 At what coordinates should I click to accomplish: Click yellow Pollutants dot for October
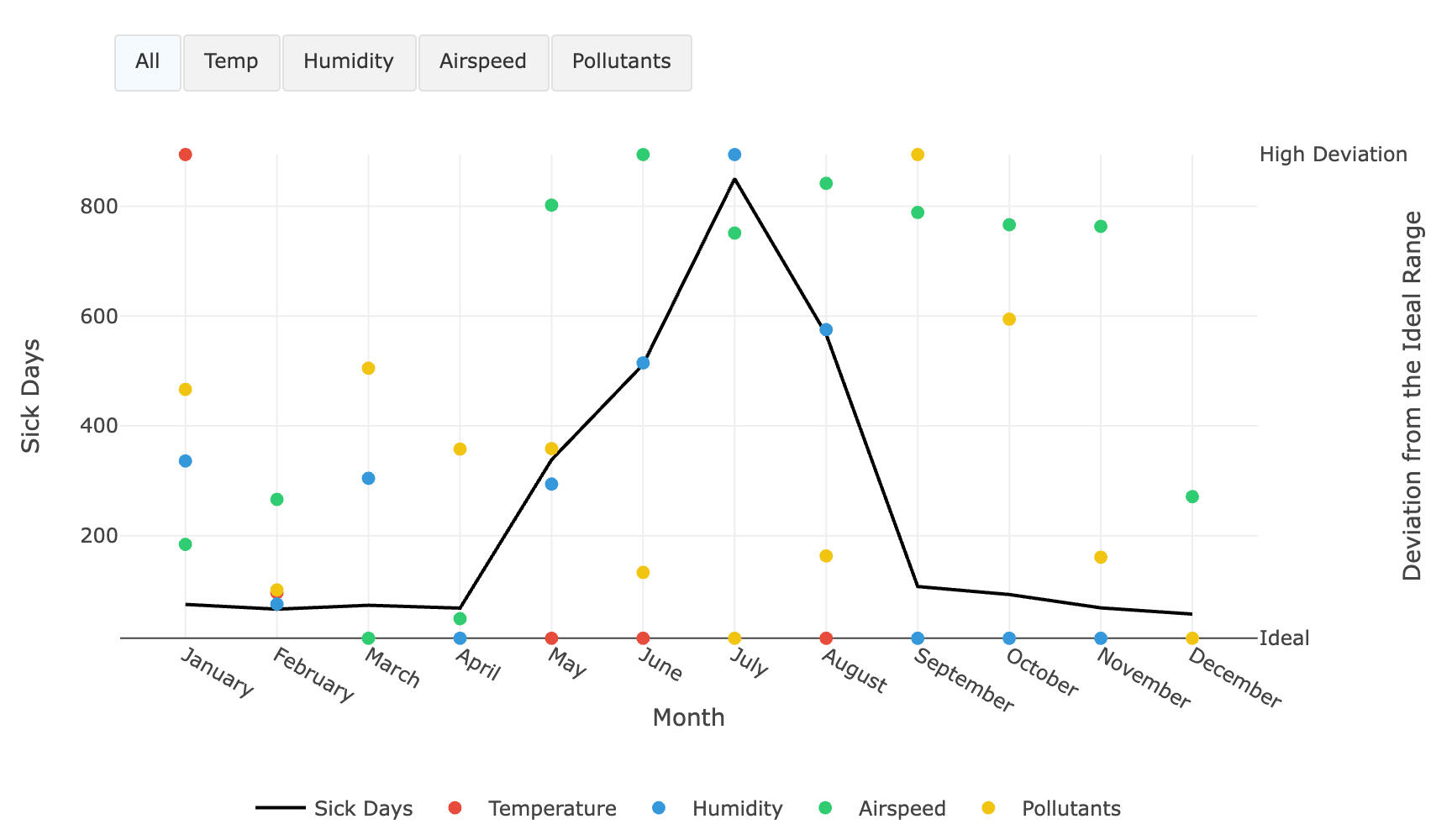[1009, 319]
